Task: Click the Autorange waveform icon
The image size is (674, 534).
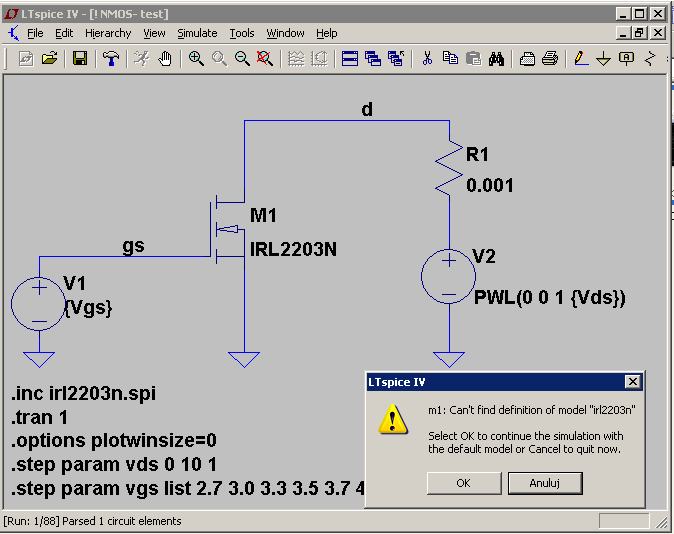Action: (x=296, y=58)
